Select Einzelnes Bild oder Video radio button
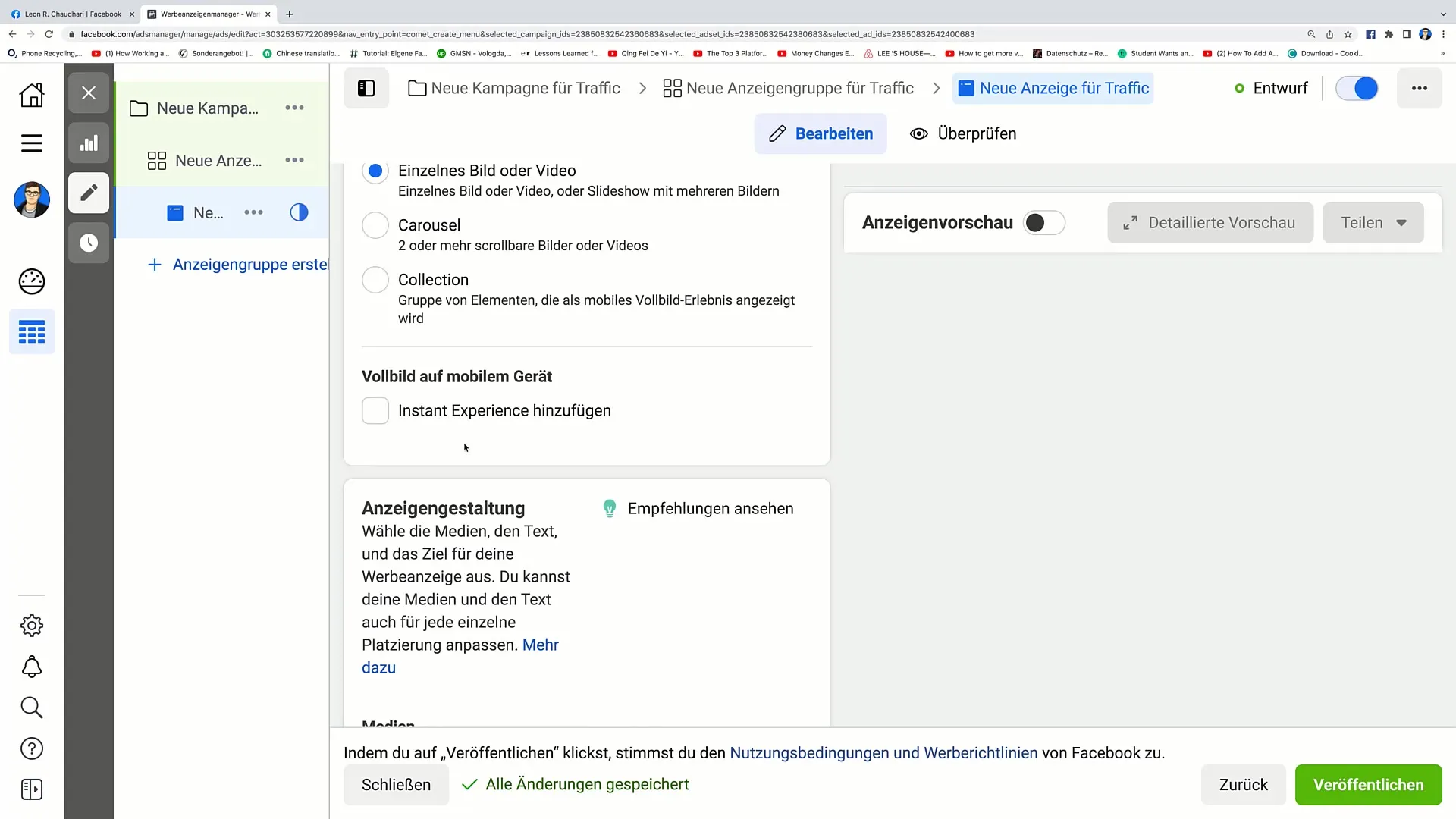 (x=375, y=171)
